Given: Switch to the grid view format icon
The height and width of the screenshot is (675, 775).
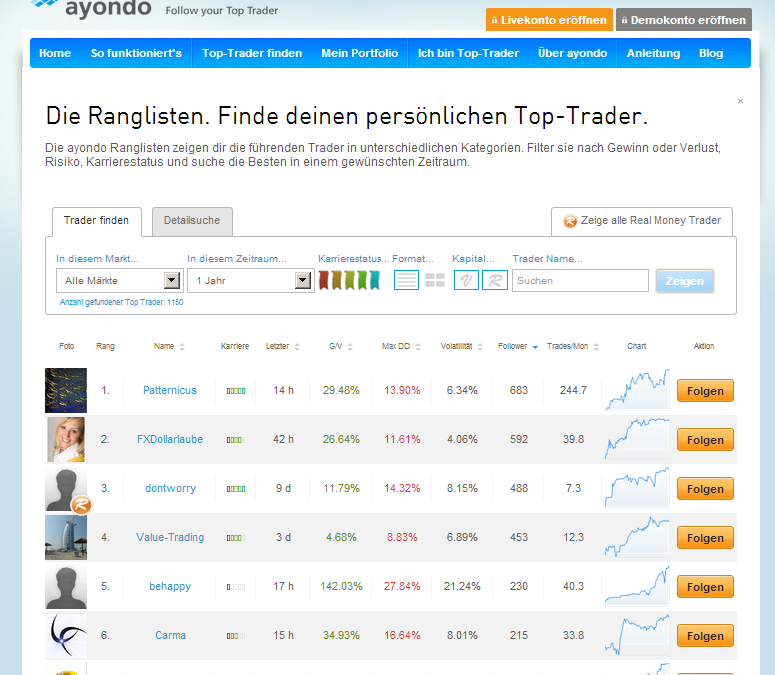Looking at the screenshot, I should click(435, 280).
